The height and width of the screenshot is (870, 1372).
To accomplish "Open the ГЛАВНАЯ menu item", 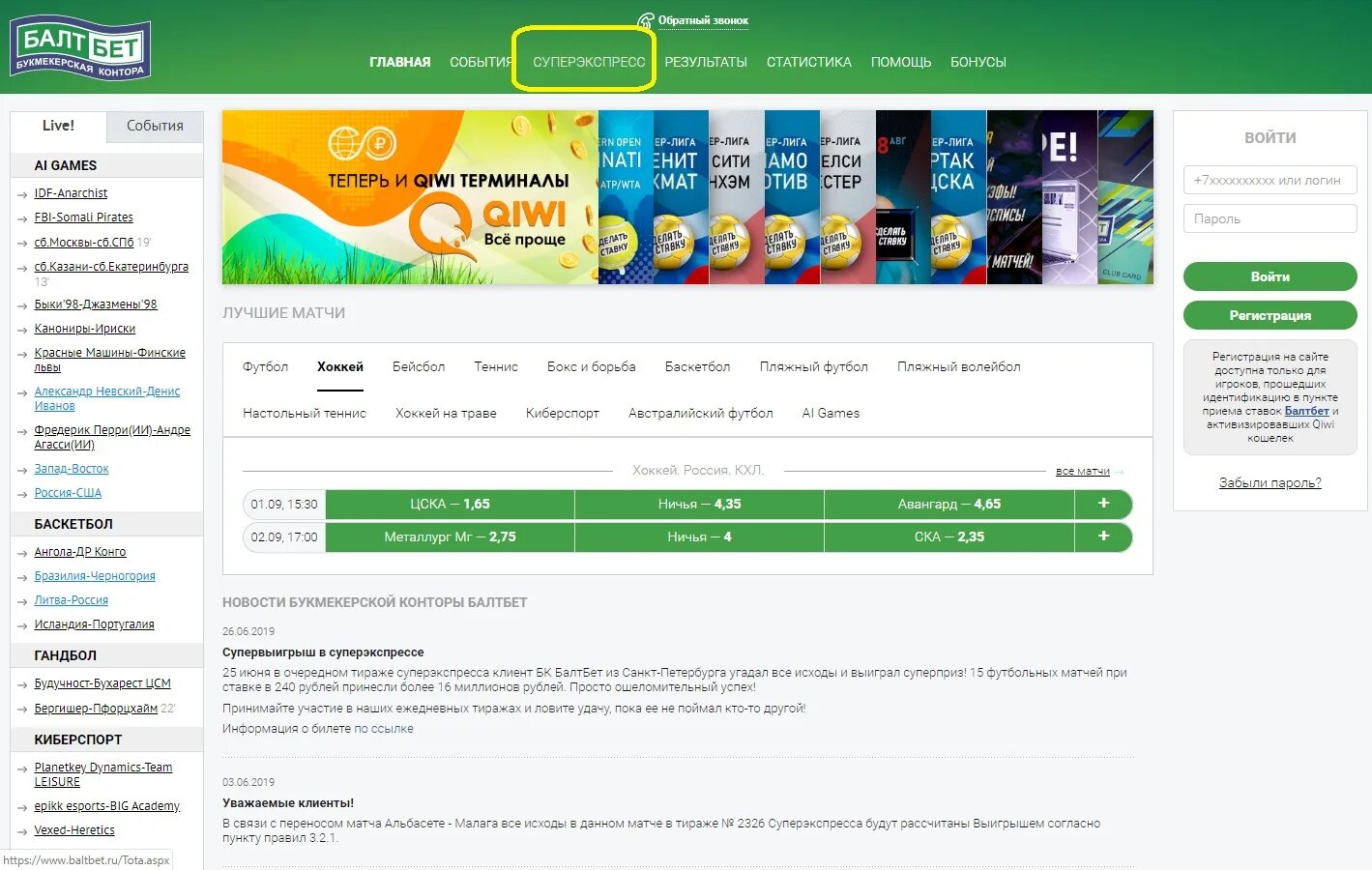I will click(x=399, y=62).
